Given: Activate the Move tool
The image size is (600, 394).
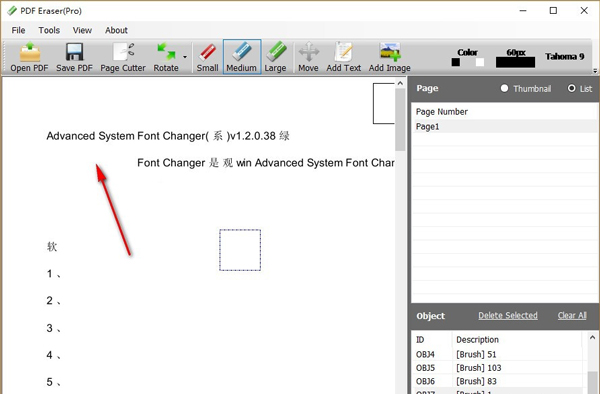Looking at the screenshot, I should click(x=308, y=57).
